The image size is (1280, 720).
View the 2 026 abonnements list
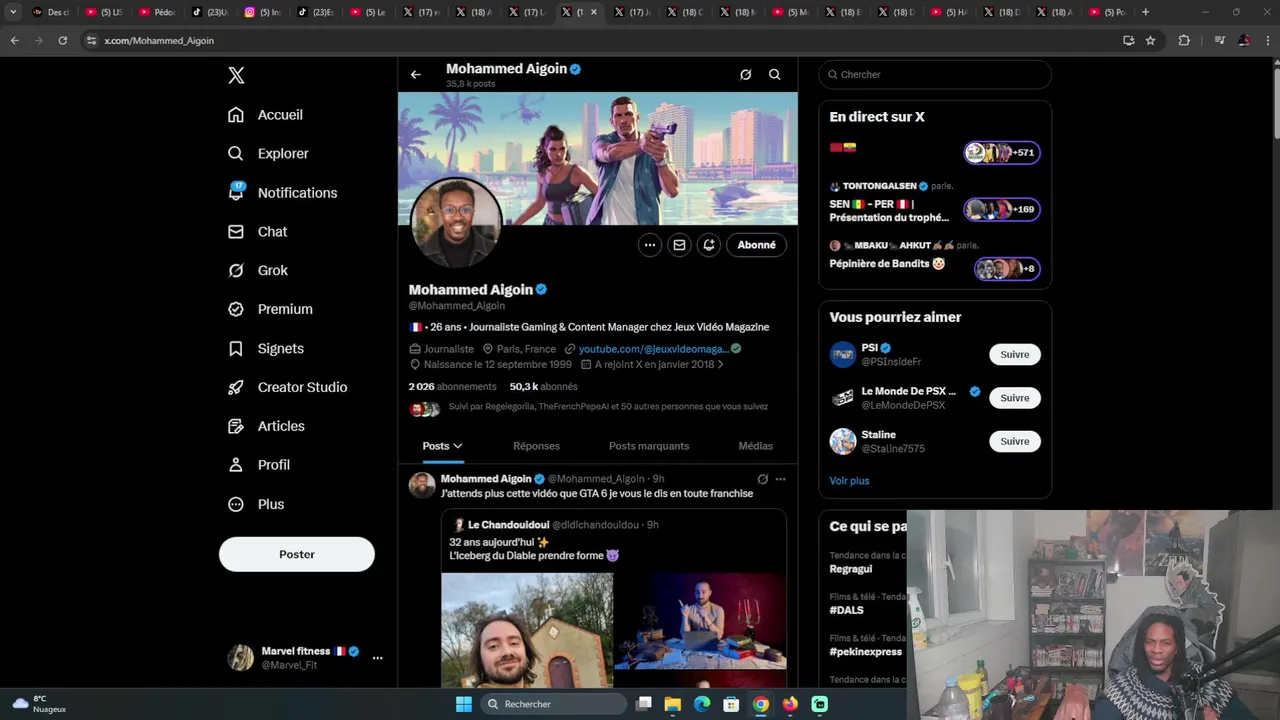(452, 387)
